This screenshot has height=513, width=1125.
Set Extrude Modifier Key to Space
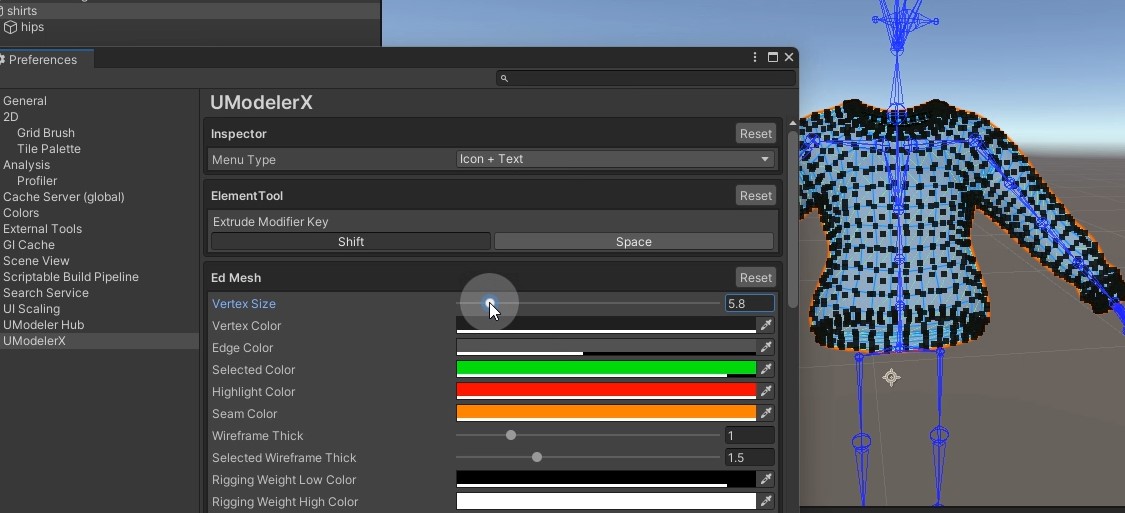pyautogui.click(x=634, y=242)
